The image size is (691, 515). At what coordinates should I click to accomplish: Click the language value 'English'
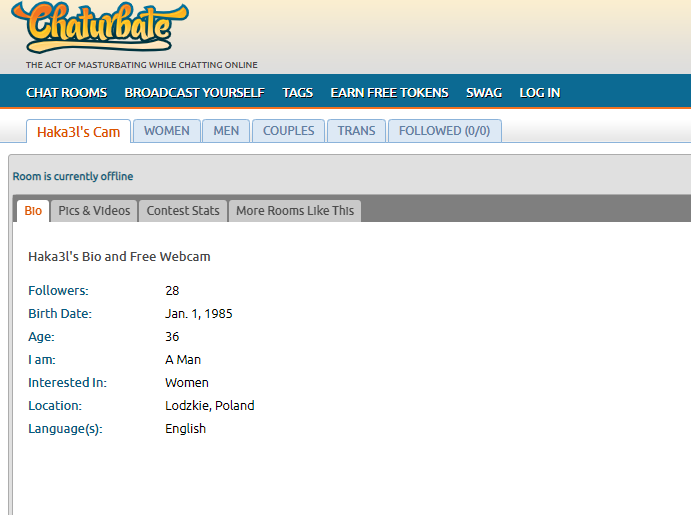pos(186,429)
